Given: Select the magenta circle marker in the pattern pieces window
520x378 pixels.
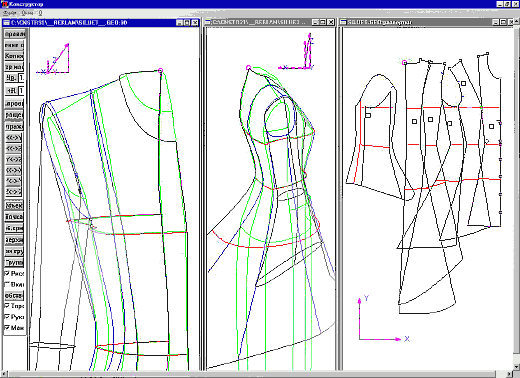Looking at the screenshot, I should [404, 62].
